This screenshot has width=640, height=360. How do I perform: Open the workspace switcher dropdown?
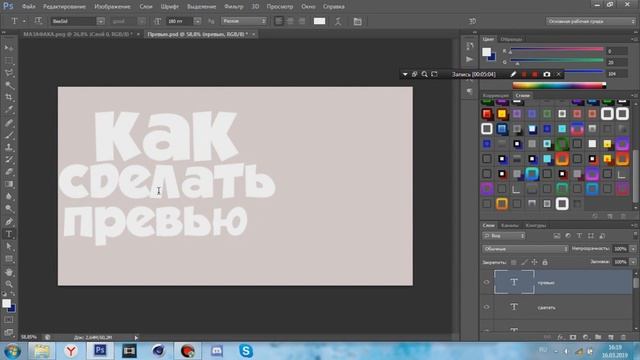tap(590, 21)
